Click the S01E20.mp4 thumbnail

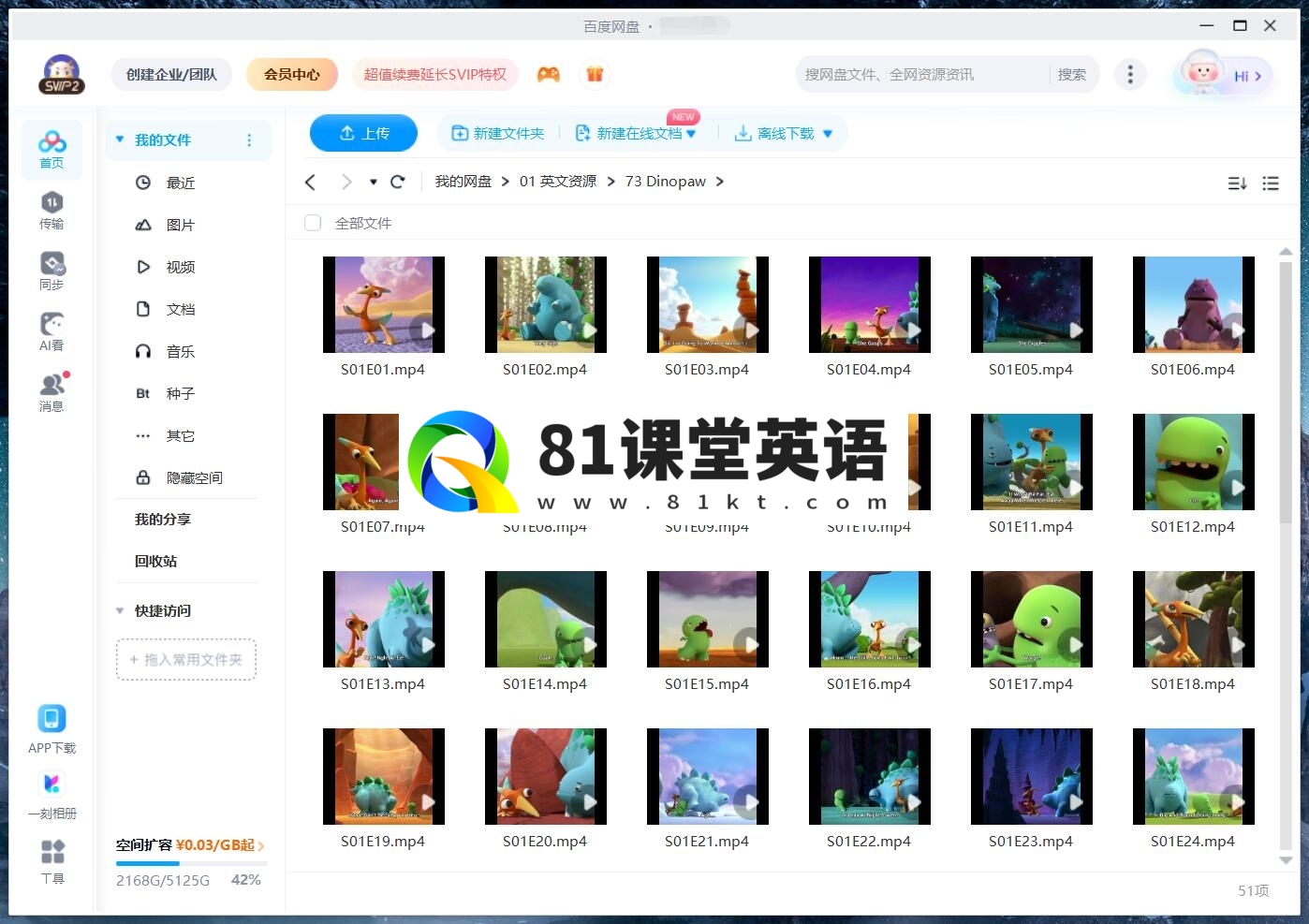546,776
